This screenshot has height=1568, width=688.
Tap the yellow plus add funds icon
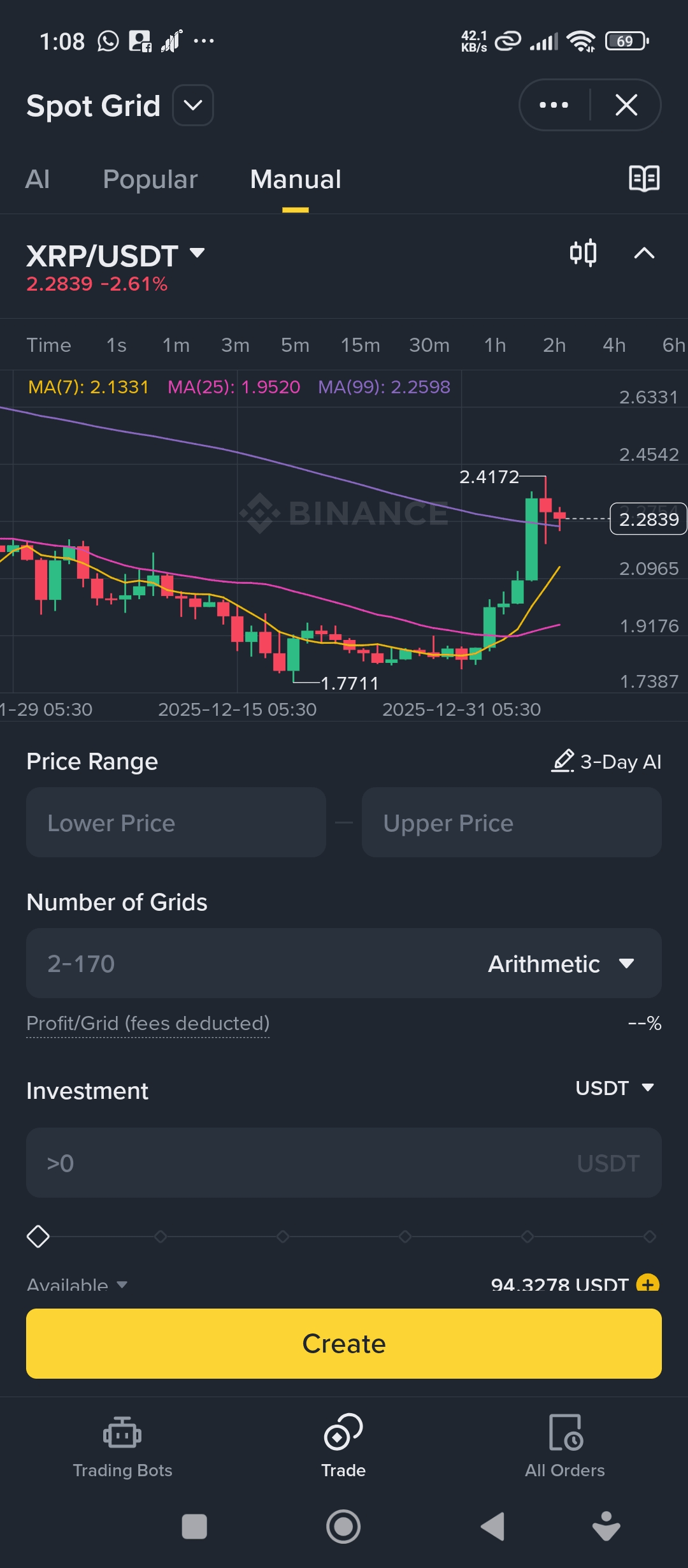coord(648,1282)
